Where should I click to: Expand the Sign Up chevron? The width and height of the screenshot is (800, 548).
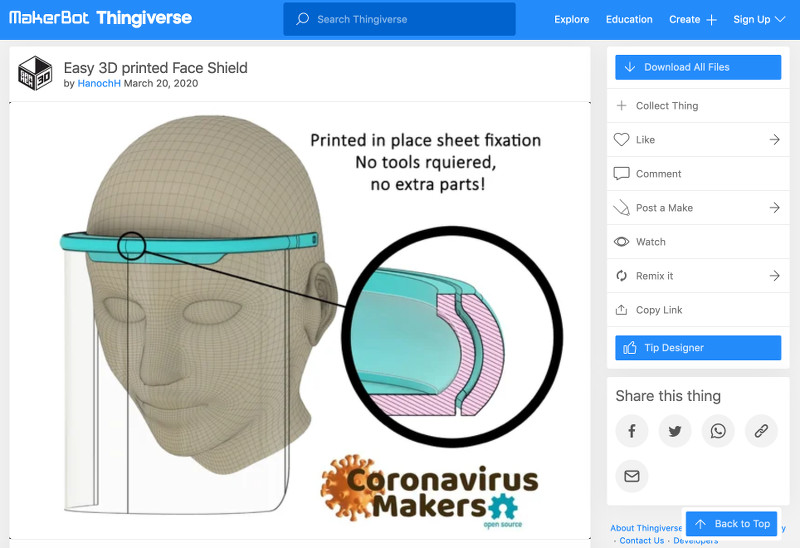(780, 19)
